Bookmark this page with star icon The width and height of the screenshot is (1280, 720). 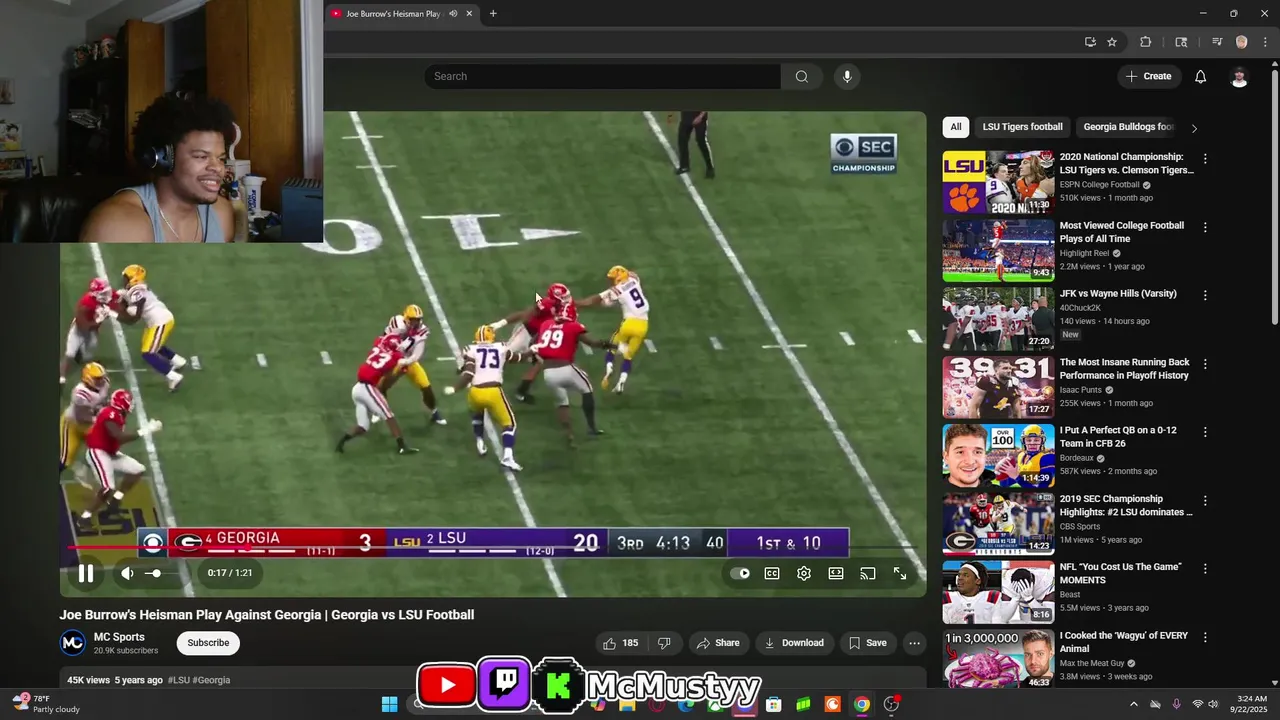coord(1112,42)
